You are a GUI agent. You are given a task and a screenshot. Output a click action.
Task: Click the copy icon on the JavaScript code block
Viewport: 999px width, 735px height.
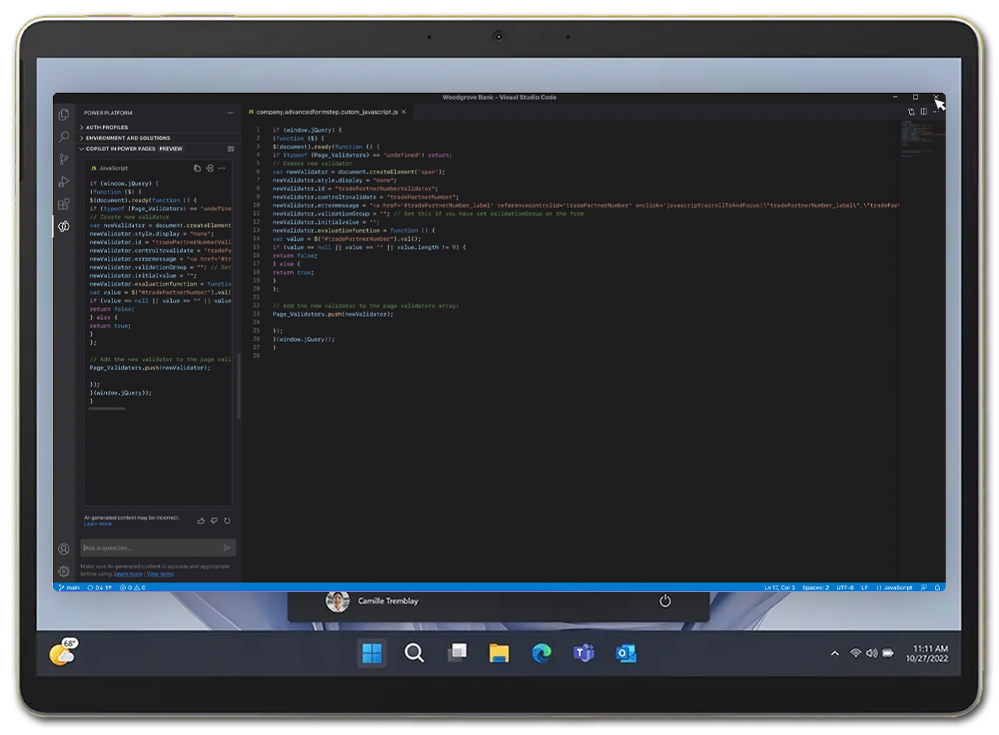(197, 168)
